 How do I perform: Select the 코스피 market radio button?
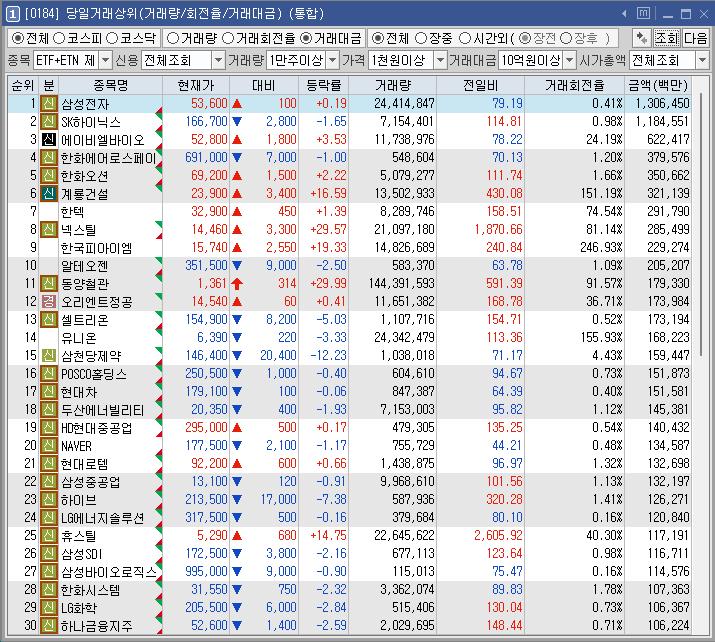(59, 38)
